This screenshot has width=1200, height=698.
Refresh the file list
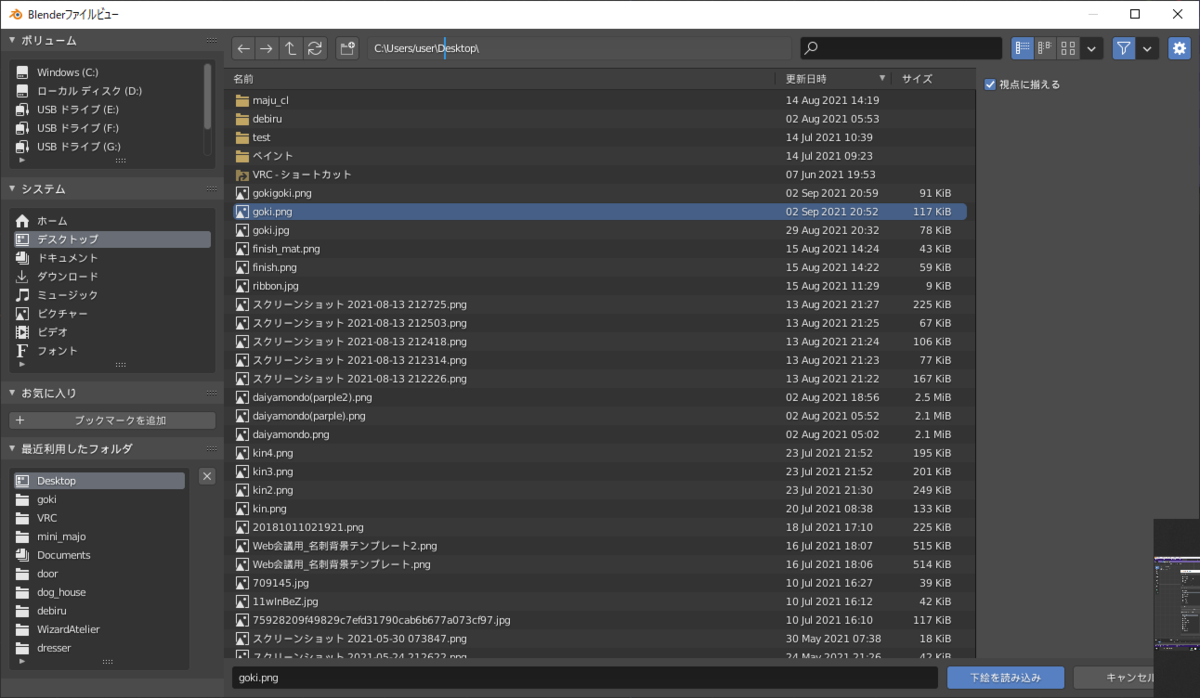point(315,48)
